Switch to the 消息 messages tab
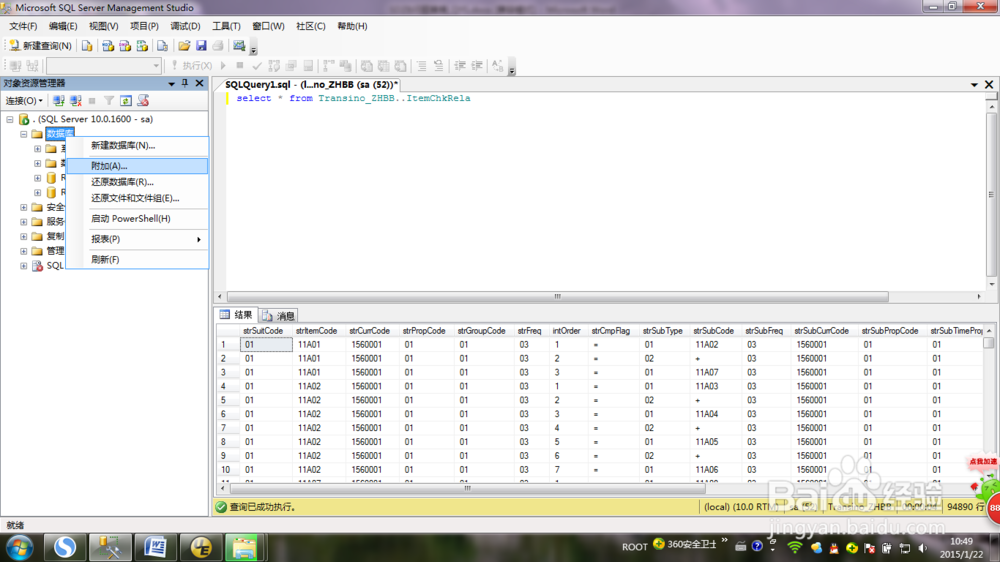This screenshot has width=1000, height=562. coord(279,316)
